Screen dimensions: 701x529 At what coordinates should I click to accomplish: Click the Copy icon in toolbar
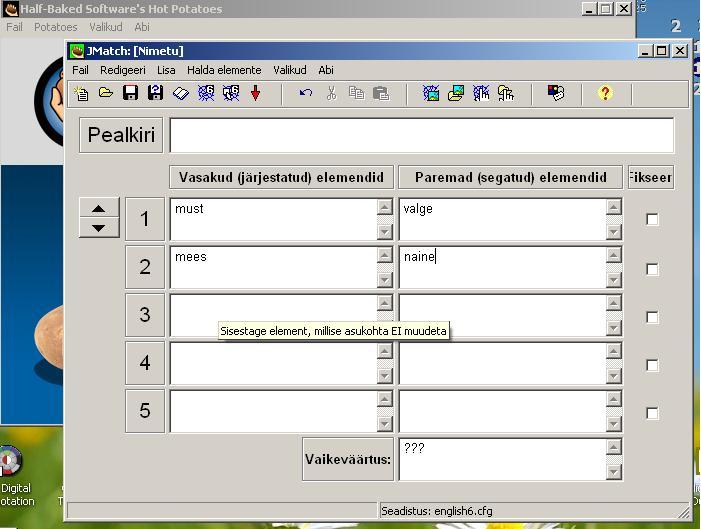click(356, 93)
